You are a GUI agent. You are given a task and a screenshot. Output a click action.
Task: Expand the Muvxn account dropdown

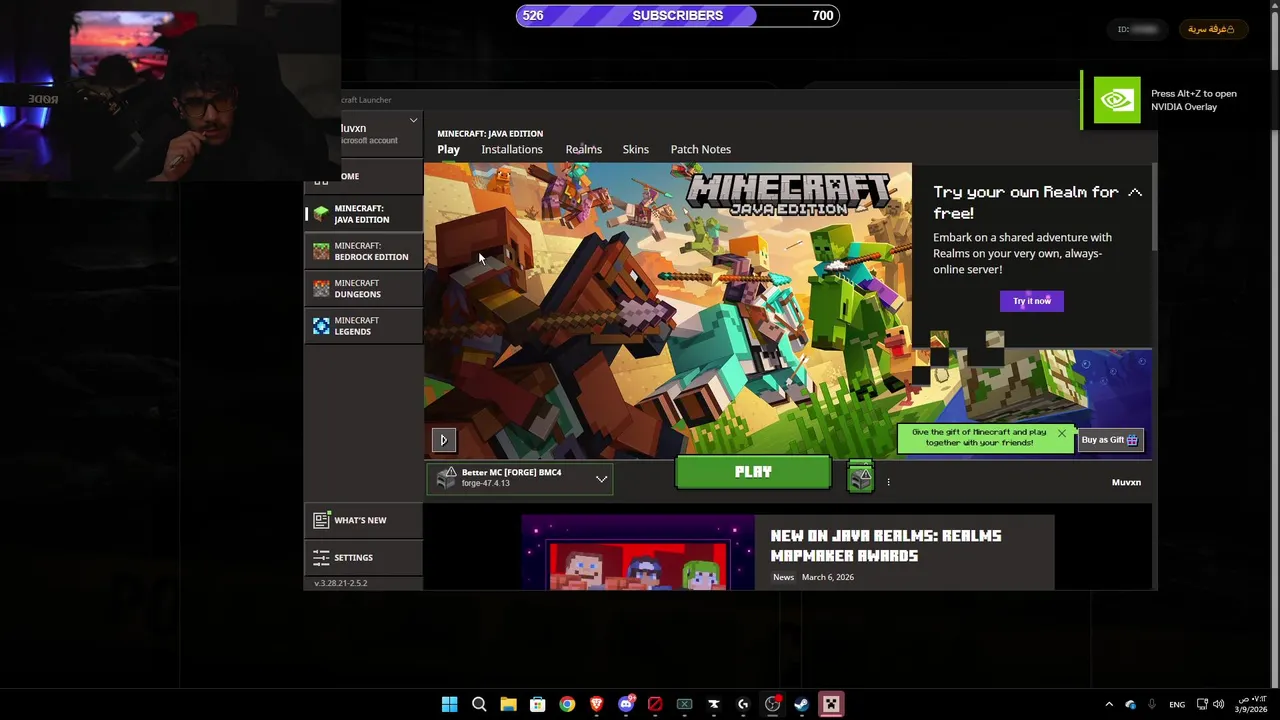click(413, 121)
